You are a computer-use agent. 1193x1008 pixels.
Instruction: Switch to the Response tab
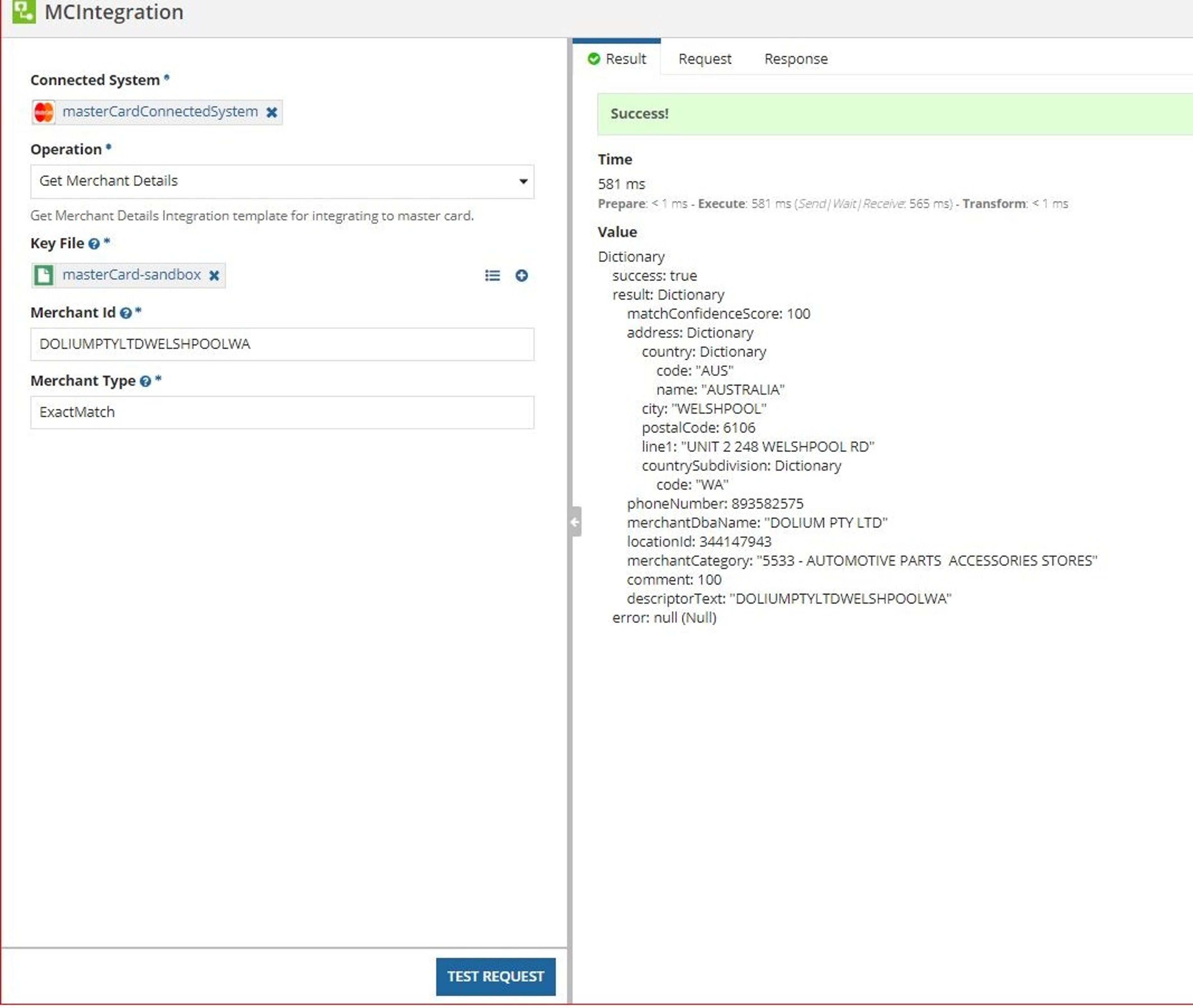796,59
